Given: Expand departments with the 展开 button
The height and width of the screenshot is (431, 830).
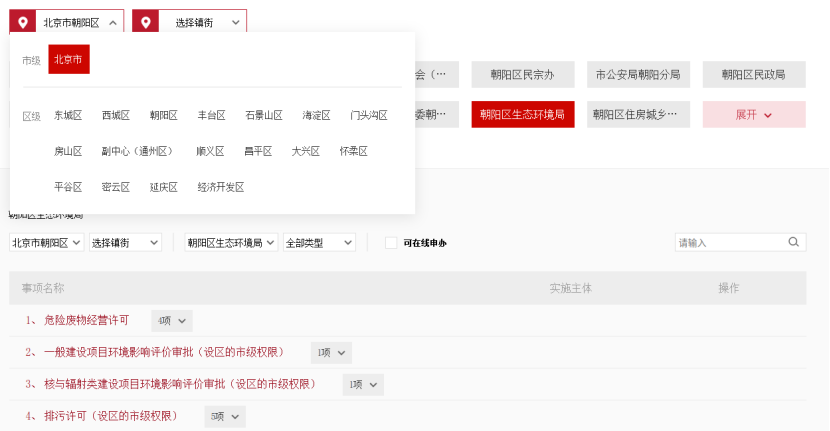Looking at the screenshot, I should (754, 114).
